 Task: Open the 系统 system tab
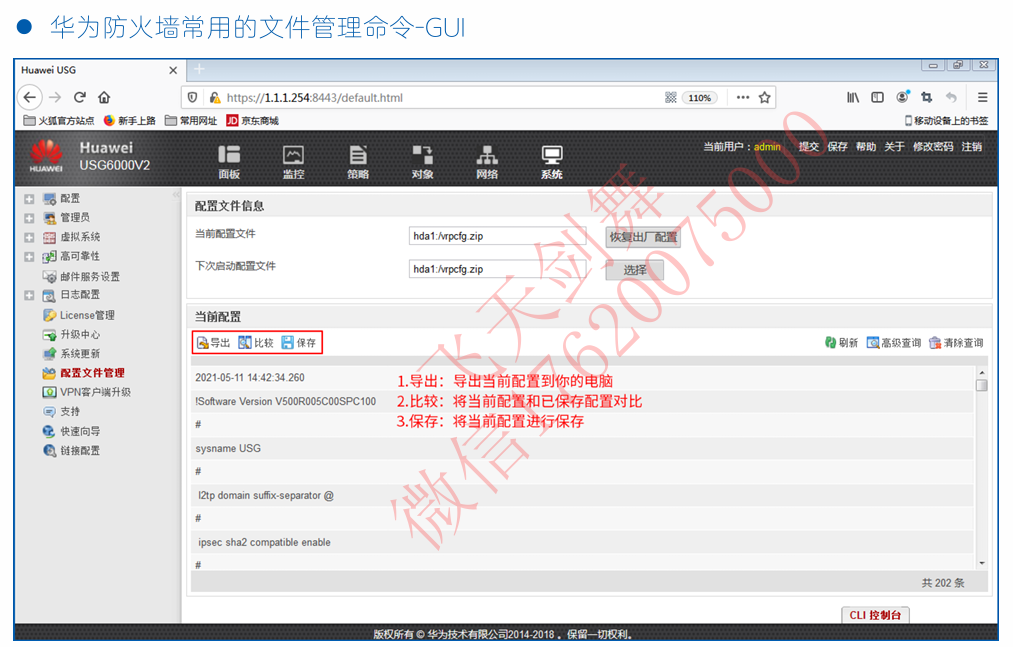[x=552, y=162]
